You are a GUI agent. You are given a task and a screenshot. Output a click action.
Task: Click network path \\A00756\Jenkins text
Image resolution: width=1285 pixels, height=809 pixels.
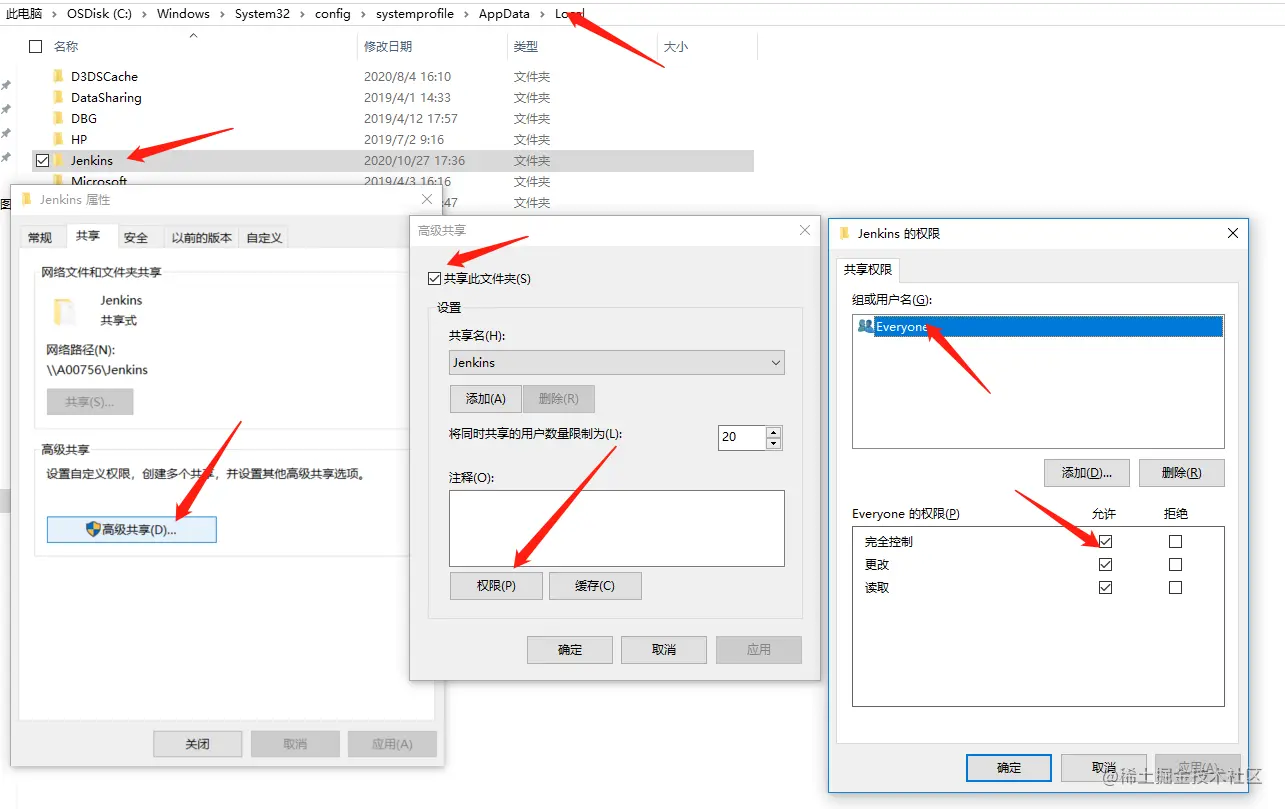(x=97, y=369)
